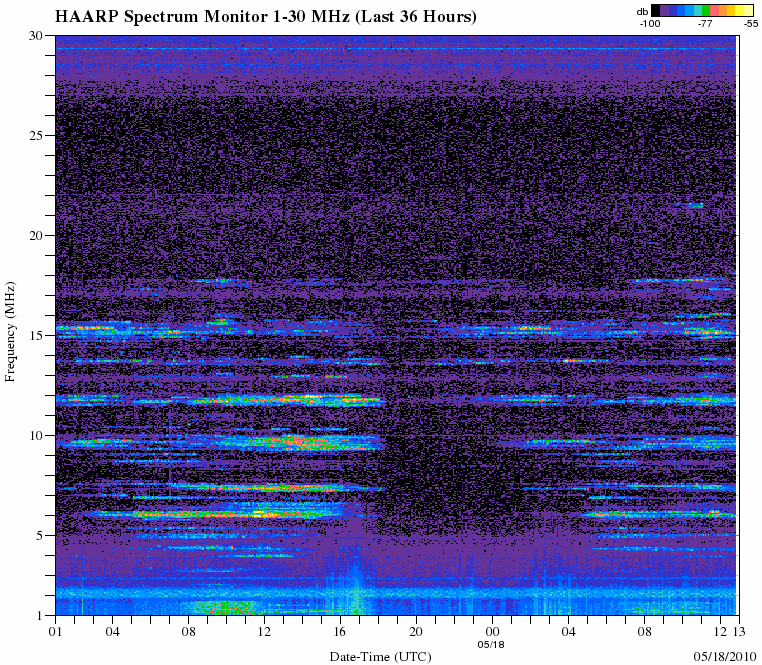Viewport: 762px width, 665px height.
Task: Click the bright vertical burst near 17 UTC at 1 MHz
Action: [x=357, y=591]
